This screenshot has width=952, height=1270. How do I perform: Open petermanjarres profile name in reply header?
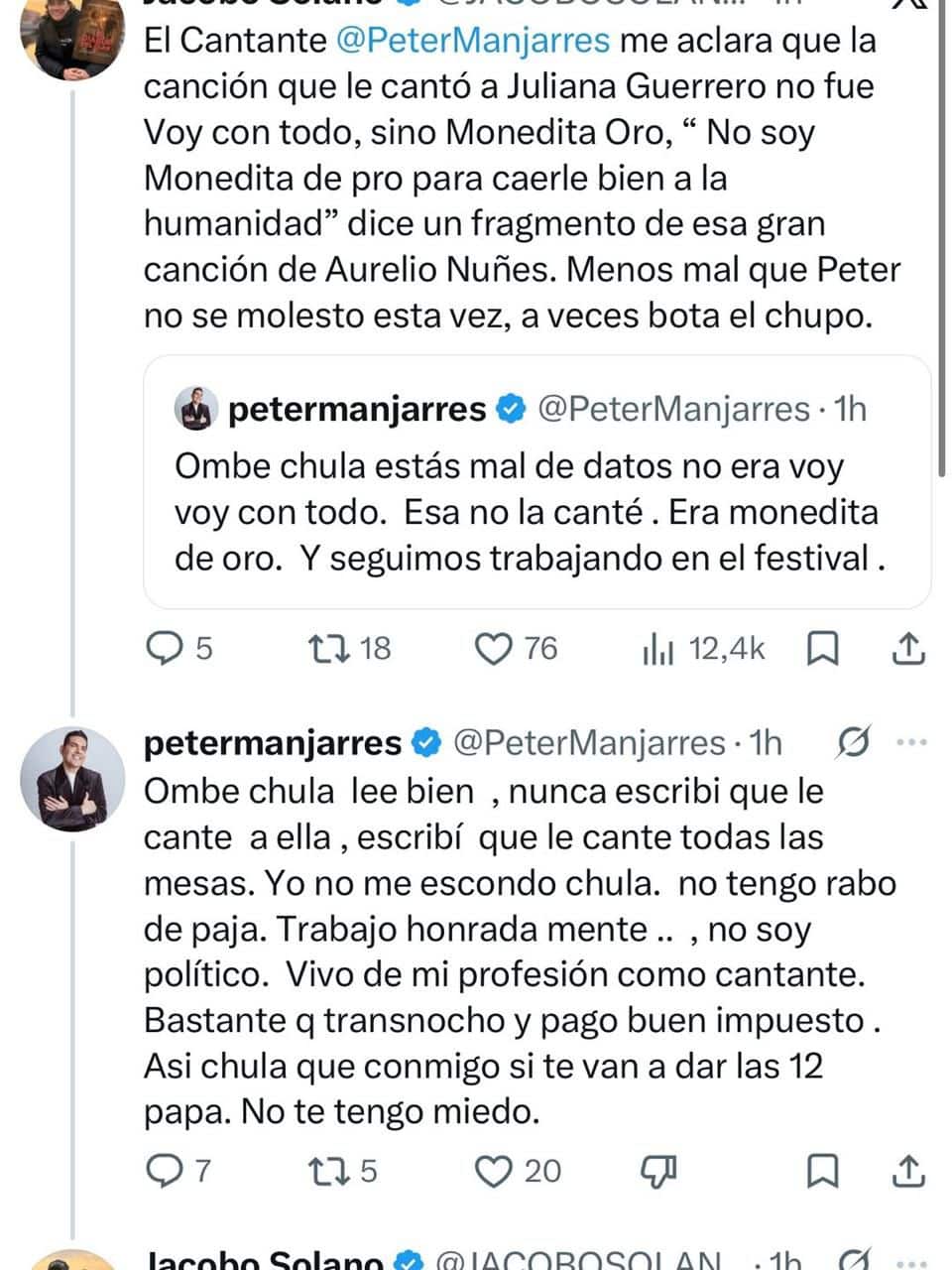273,743
